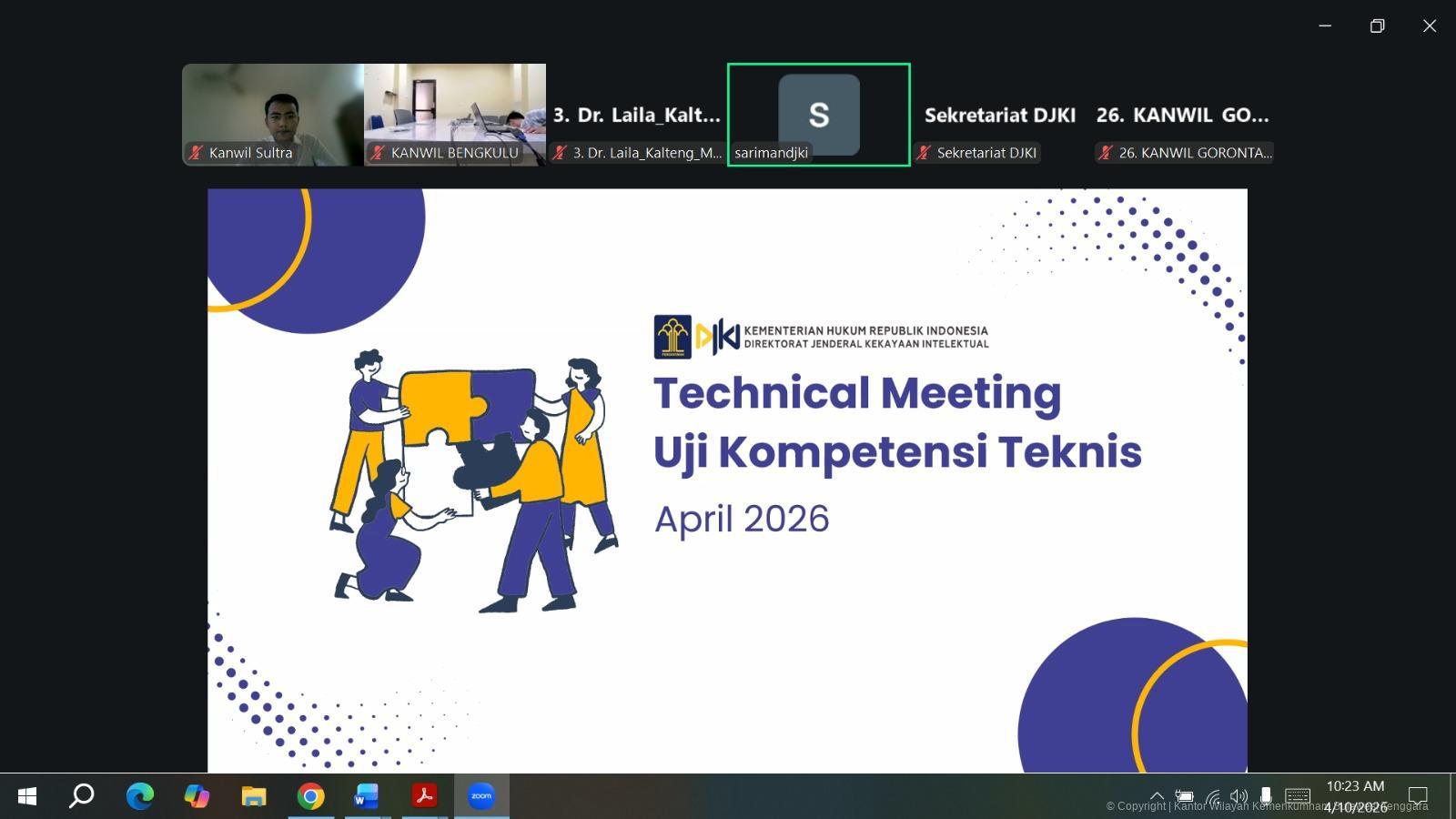Screen dimensions: 1456x819
Task: Launch Microsoft Edge from the taskbar
Action: (x=139, y=796)
